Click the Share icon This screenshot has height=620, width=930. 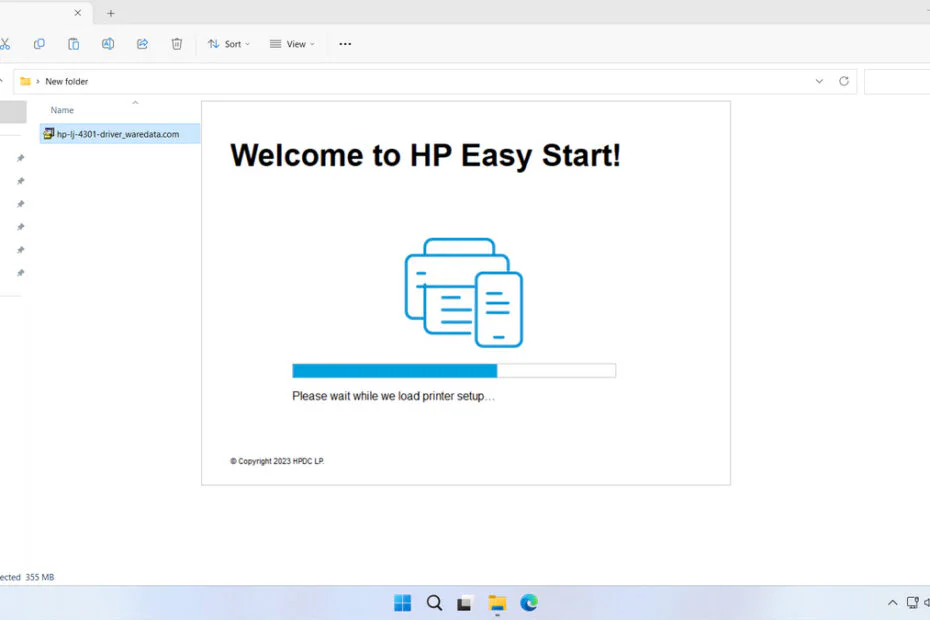142,44
